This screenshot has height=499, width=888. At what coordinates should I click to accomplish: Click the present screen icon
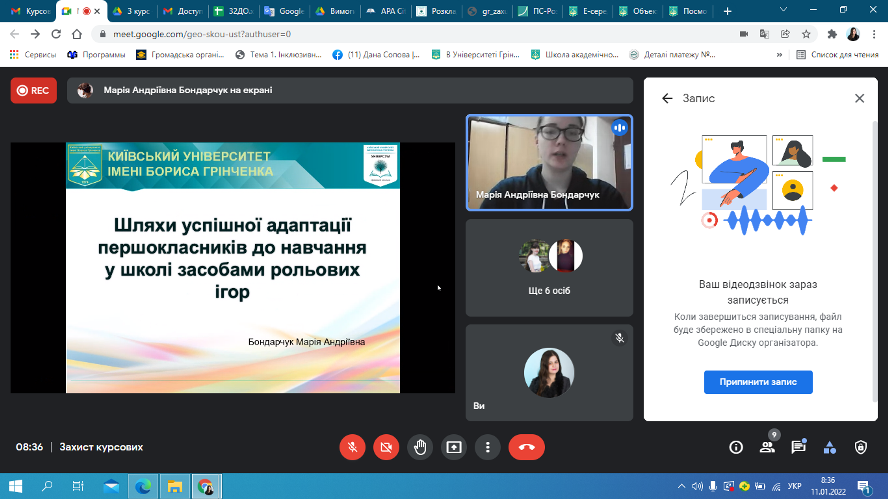point(454,447)
